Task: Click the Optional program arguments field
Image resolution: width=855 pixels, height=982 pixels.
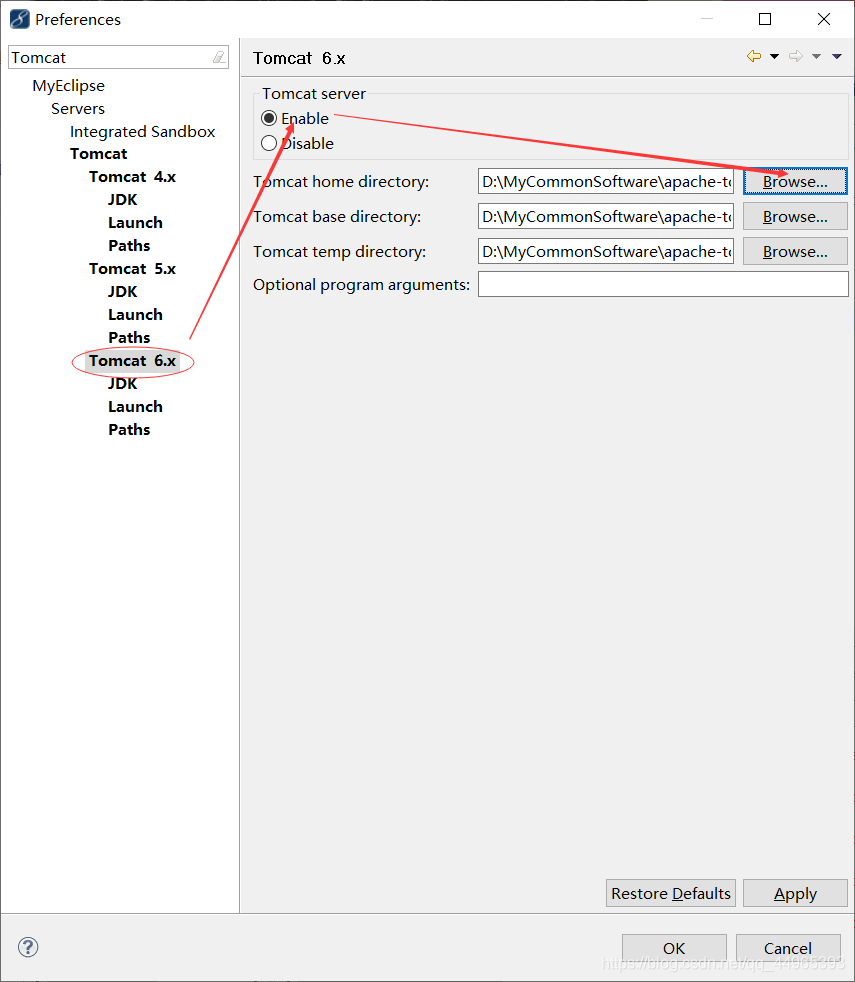Action: click(663, 284)
